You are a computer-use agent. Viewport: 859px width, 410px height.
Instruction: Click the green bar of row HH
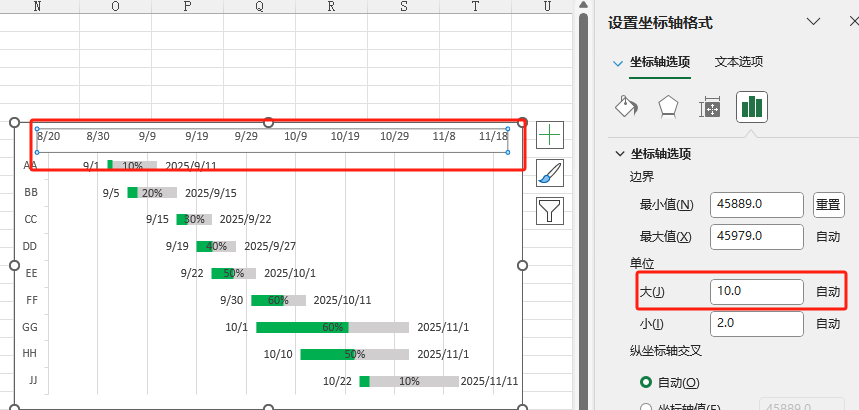point(328,354)
